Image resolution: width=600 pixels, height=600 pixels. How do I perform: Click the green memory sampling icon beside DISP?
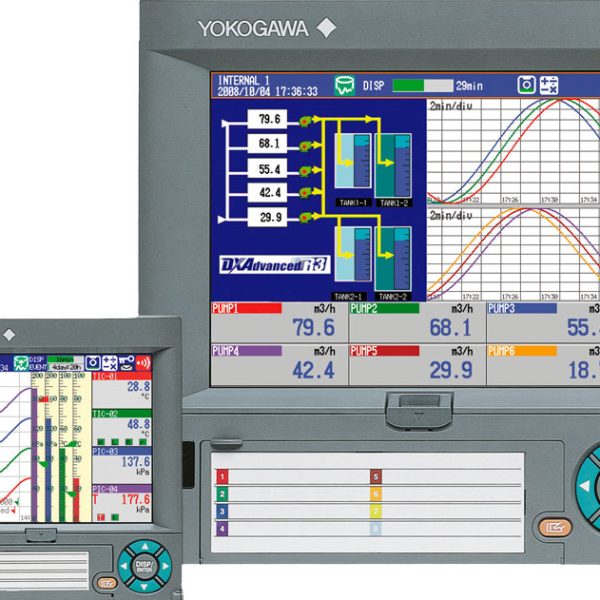click(x=344, y=86)
